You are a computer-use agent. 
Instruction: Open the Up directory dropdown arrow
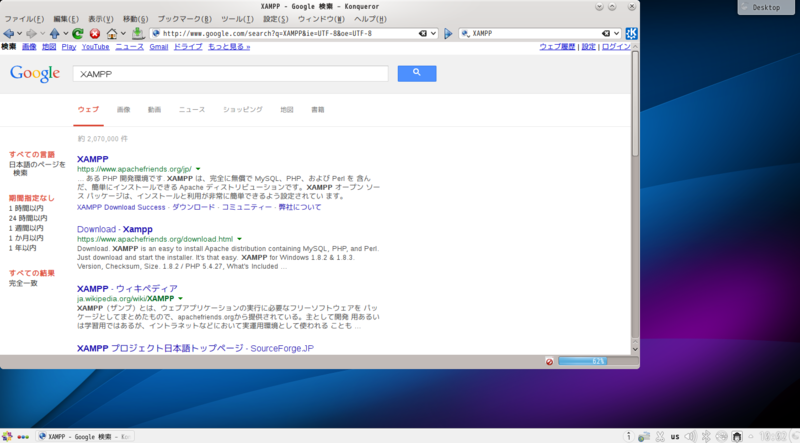point(66,34)
